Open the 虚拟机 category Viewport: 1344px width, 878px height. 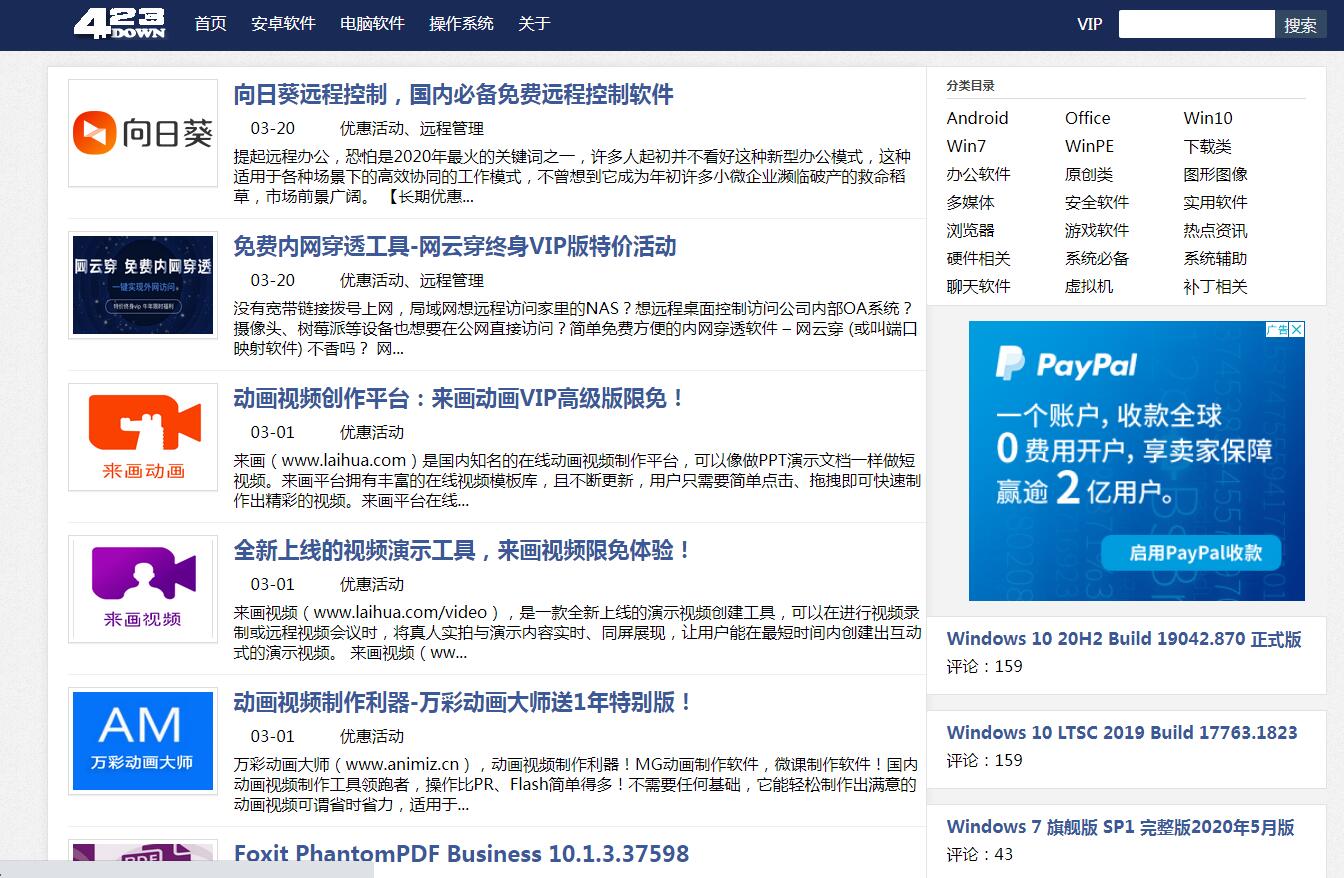point(1088,286)
